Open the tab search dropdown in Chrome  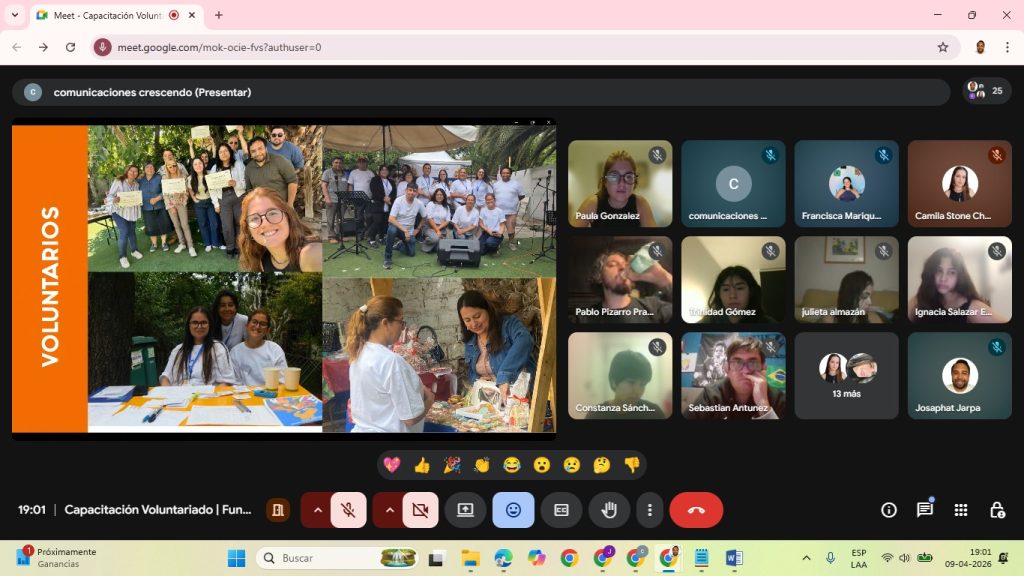pos(15,15)
